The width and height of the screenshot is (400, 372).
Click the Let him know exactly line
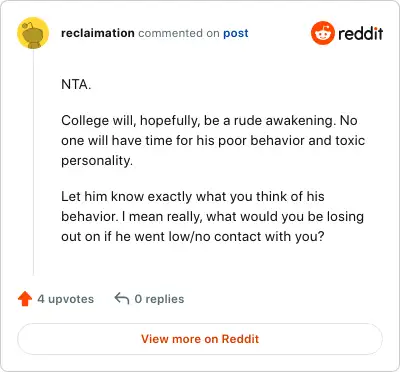pyautogui.click(x=193, y=197)
